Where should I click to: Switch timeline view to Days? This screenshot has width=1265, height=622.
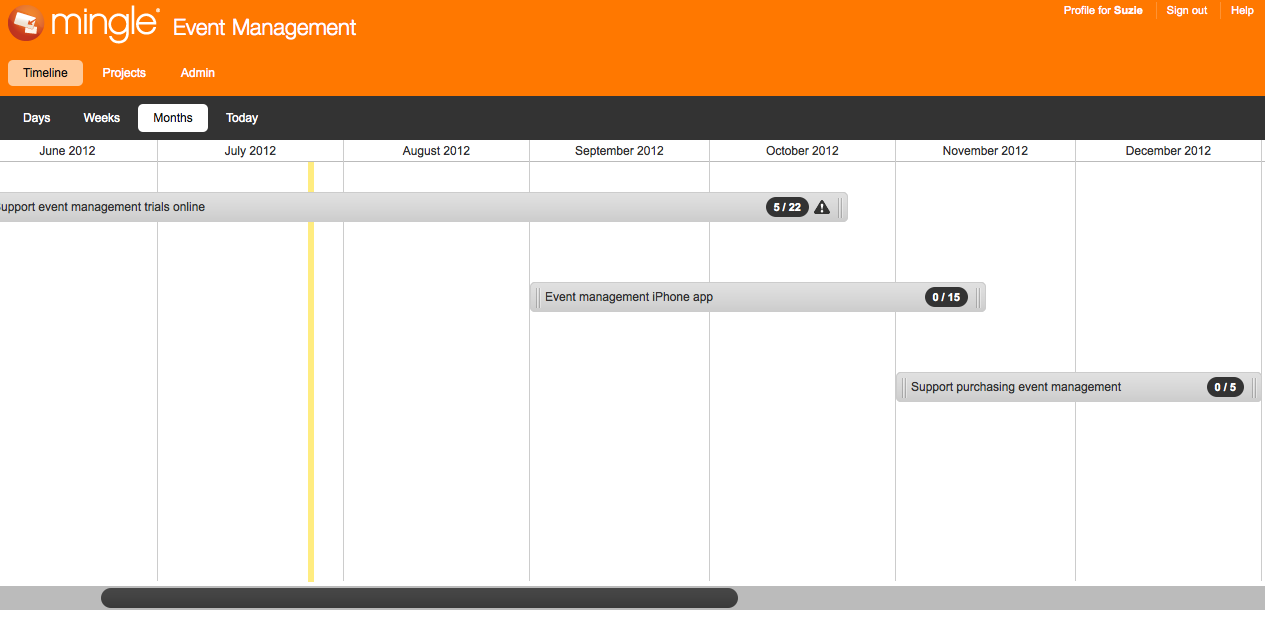pyautogui.click(x=36, y=117)
